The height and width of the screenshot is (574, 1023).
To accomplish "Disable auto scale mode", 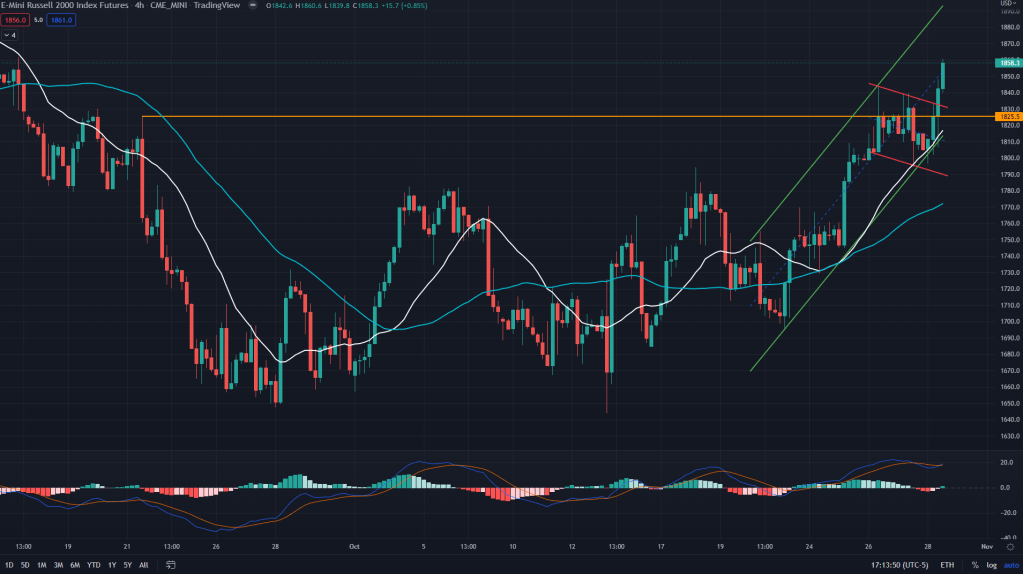I will (1010, 565).
